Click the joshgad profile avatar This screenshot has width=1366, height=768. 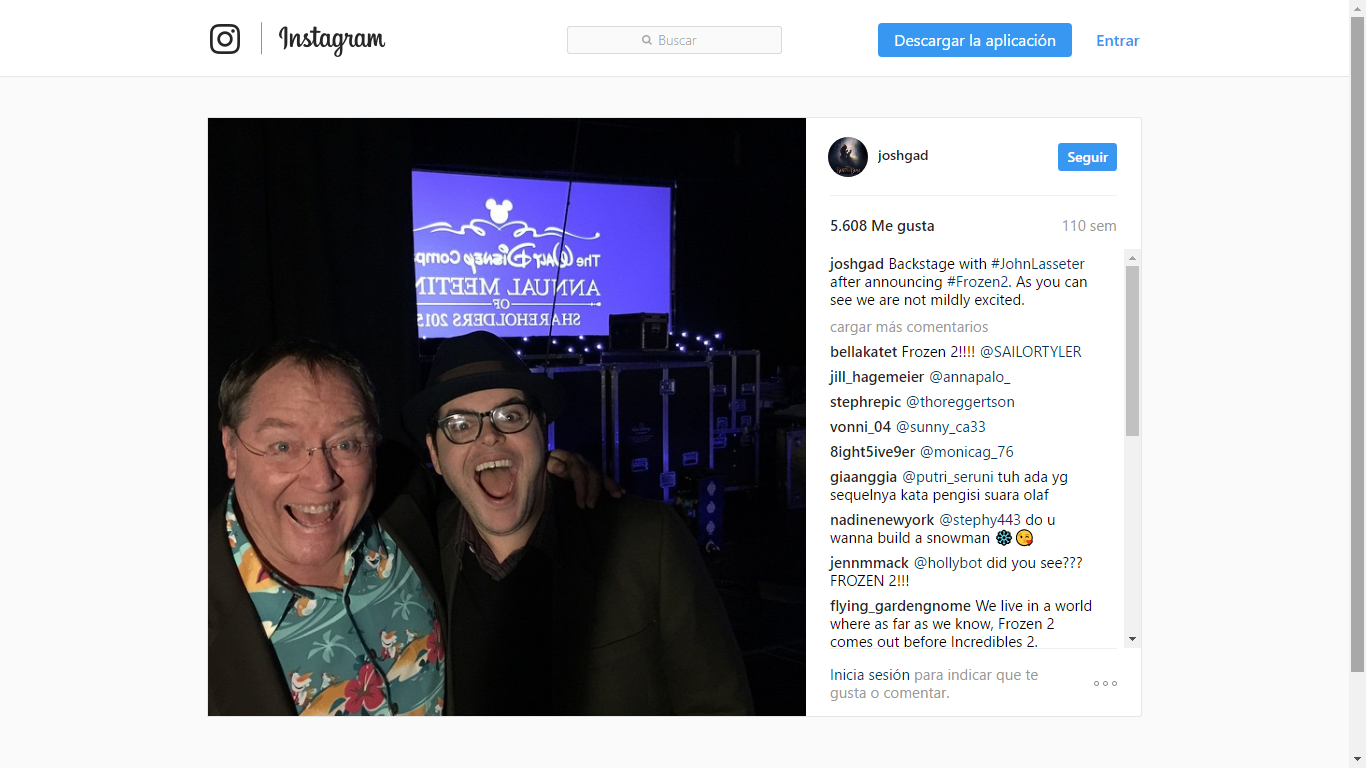(x=848, y=157)
